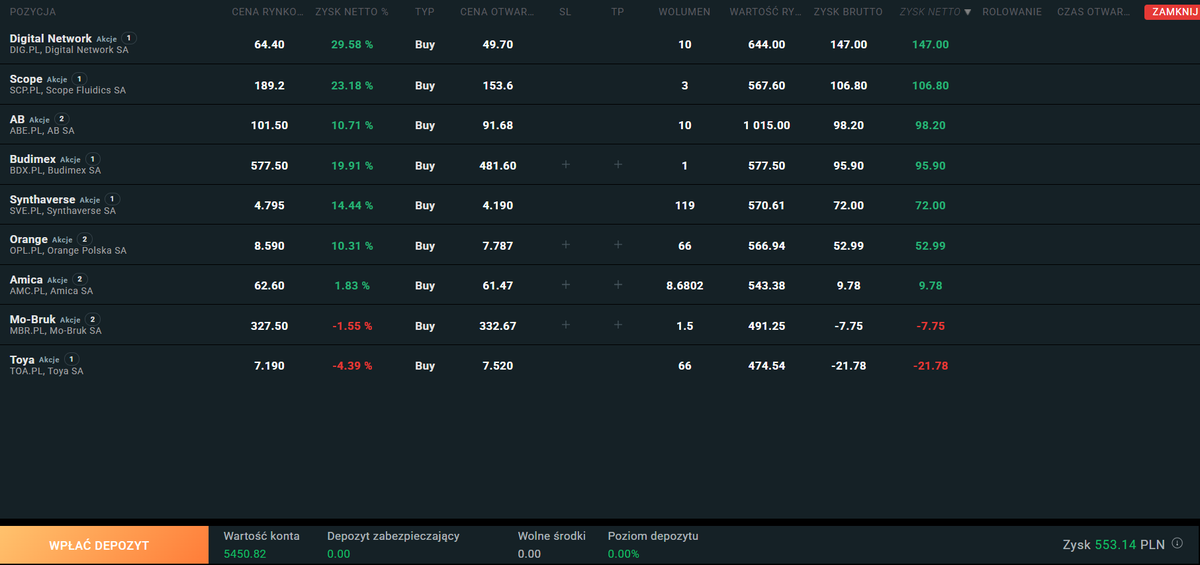Select Orange gross profit 52.99
Viewport: 1200px width, 565px height.
[x=849, y=245]
